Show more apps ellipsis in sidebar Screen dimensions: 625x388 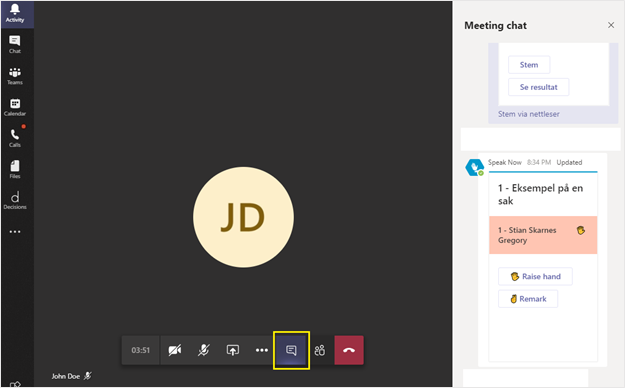[15, 232]
